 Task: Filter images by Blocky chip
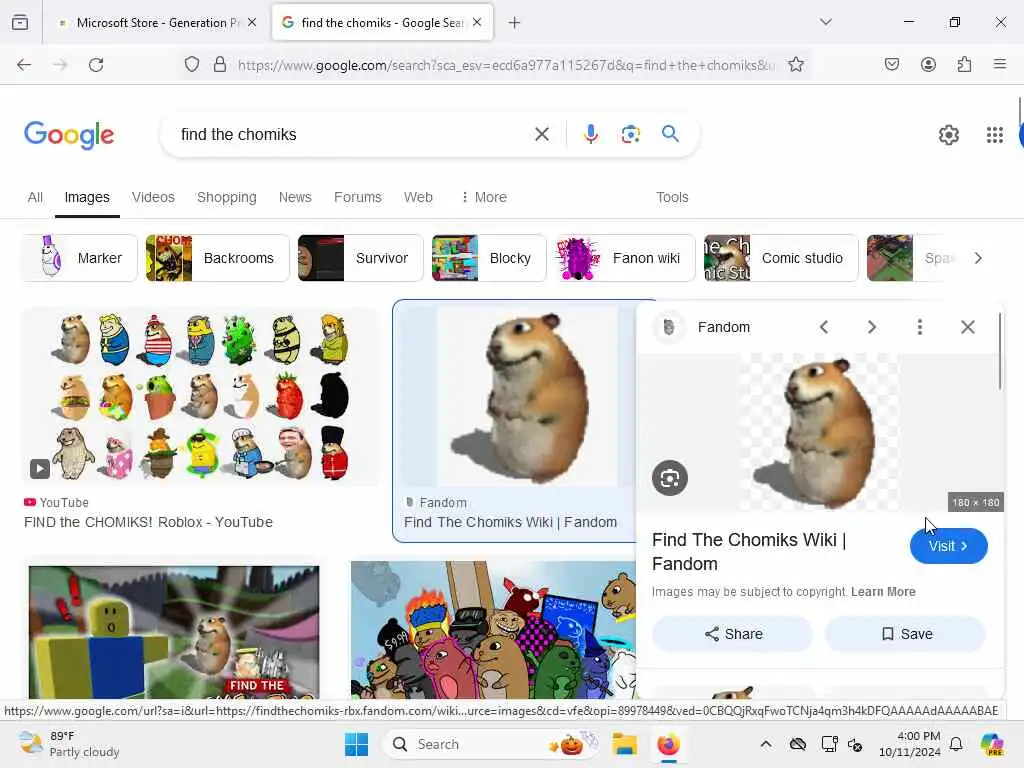coord(488,258)
